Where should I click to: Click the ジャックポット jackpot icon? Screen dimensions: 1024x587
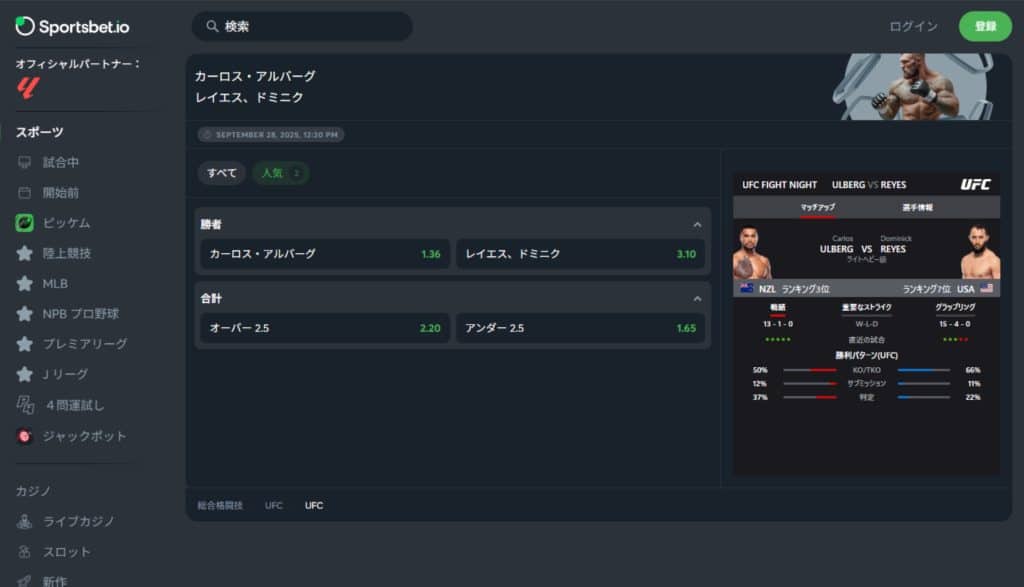(x=24, y=436)
